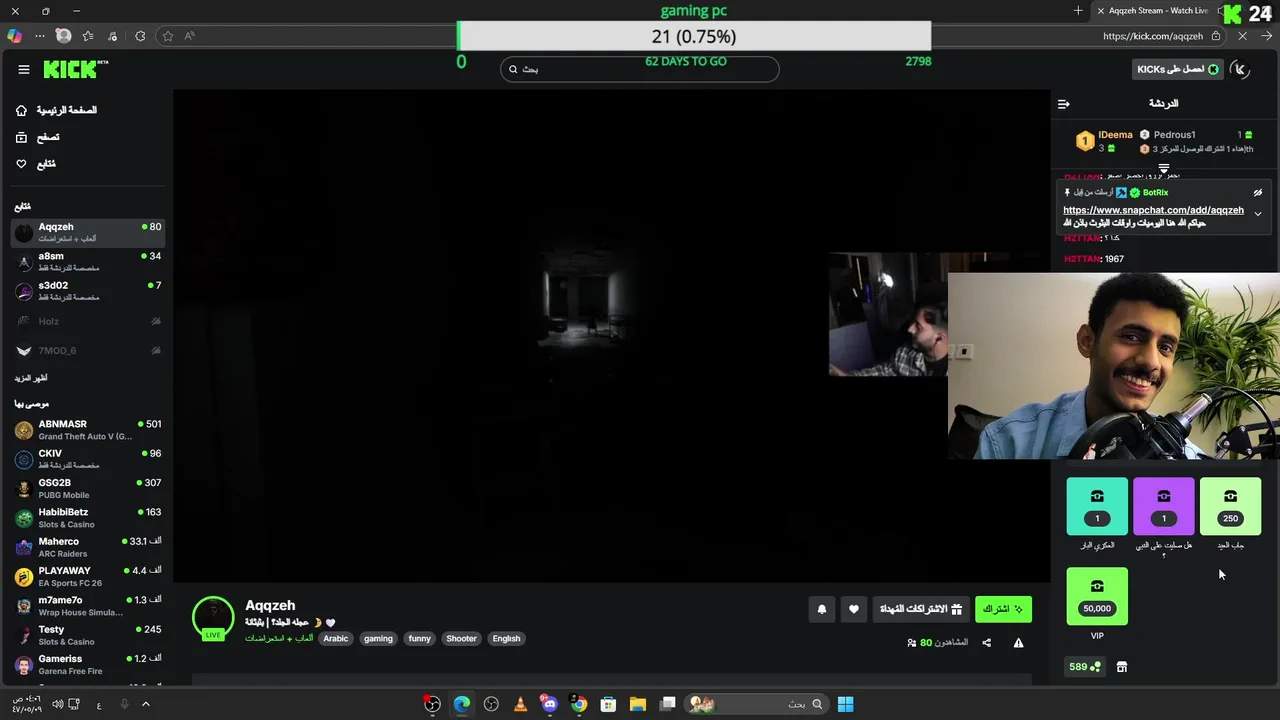Select the teal 1-point channel reward

click(1097, 506)
